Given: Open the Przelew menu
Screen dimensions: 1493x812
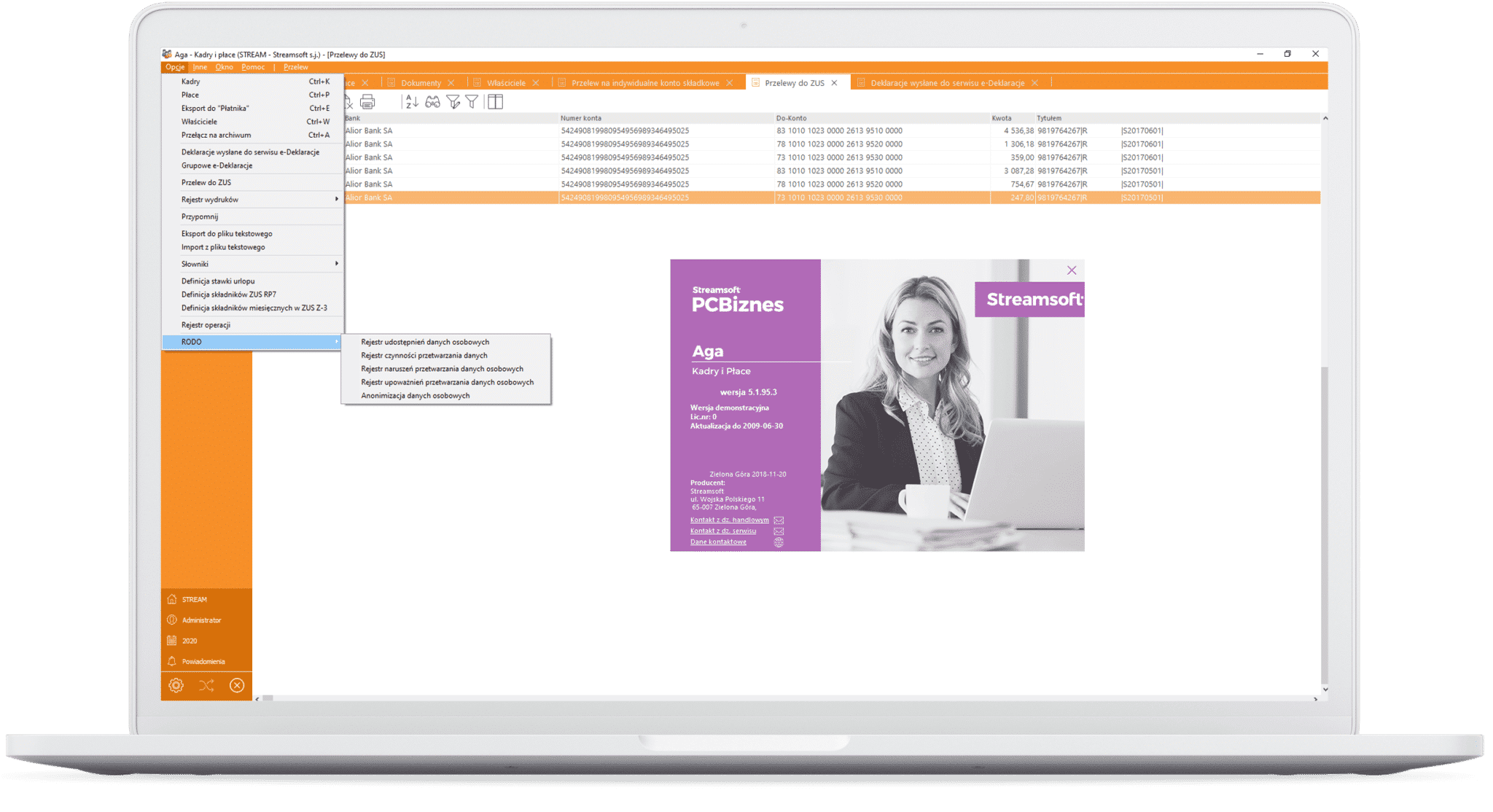Looking at the screenshot, I should point(296,67).
